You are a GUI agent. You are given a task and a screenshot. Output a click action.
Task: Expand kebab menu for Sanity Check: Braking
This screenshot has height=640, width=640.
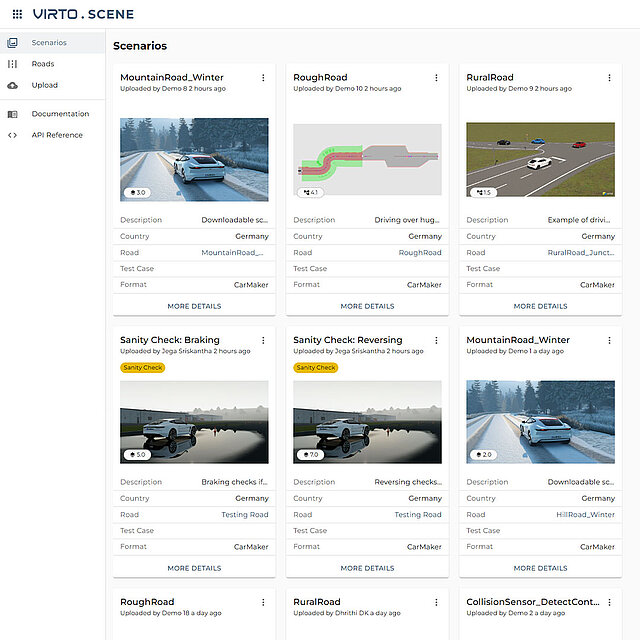point(263,340)
